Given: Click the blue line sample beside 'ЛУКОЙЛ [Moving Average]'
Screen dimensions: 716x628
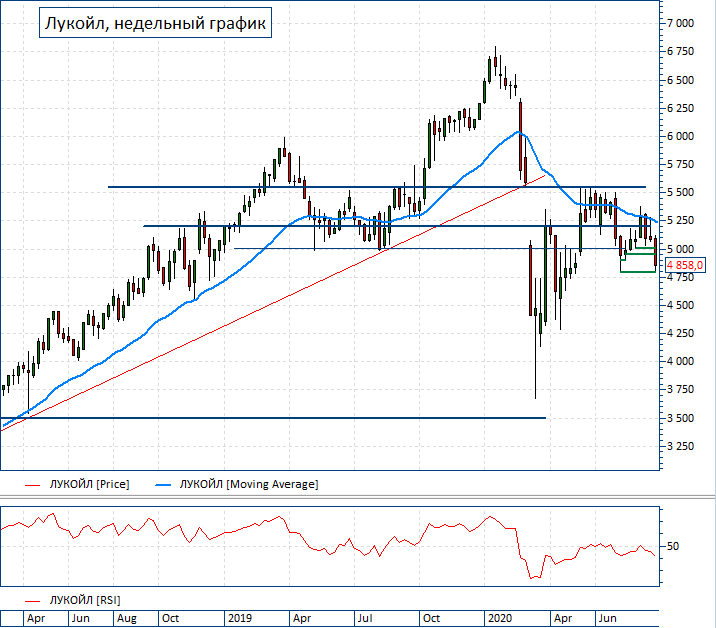Looking at the screenshot, I should 163,485.
